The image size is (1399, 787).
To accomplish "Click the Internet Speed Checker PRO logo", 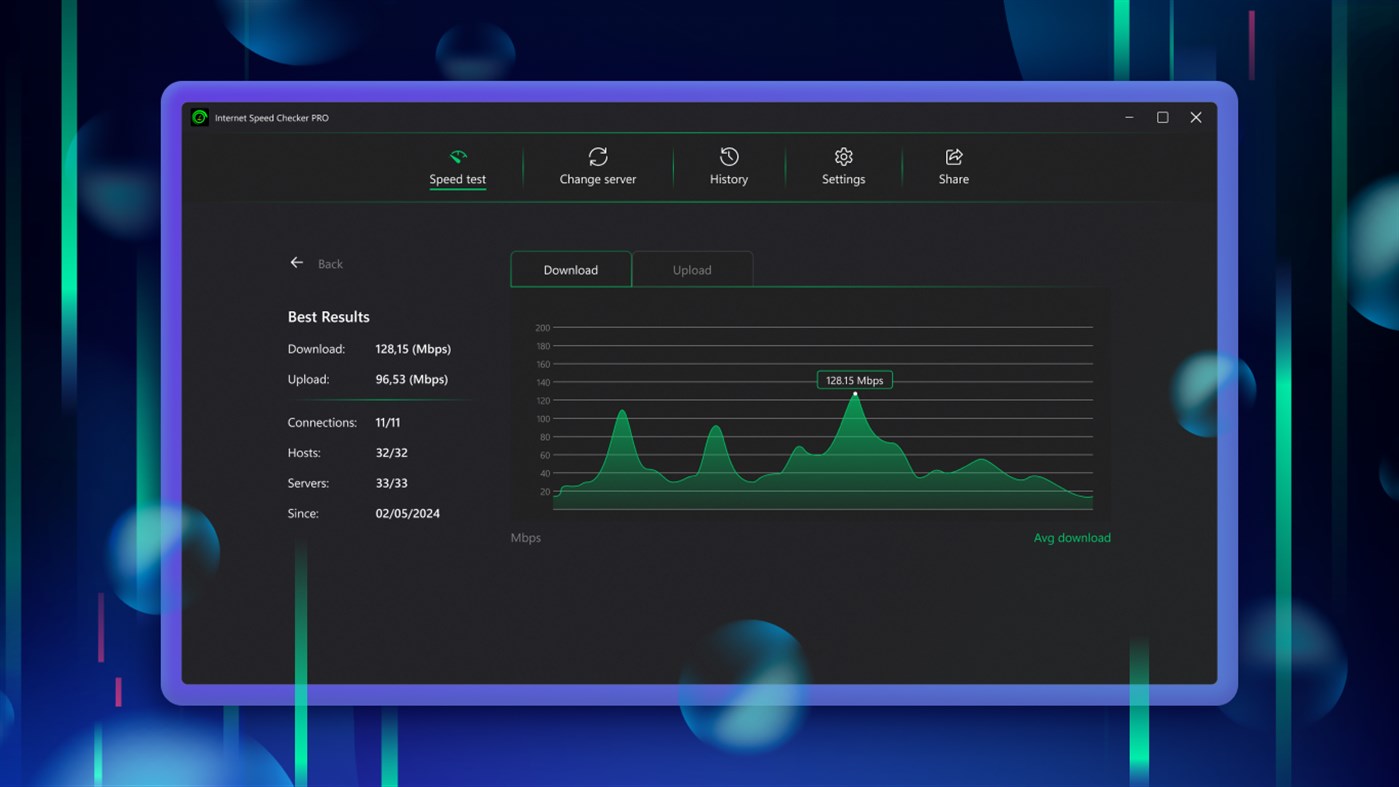I will pyautogui.click(x=200, y=118).
